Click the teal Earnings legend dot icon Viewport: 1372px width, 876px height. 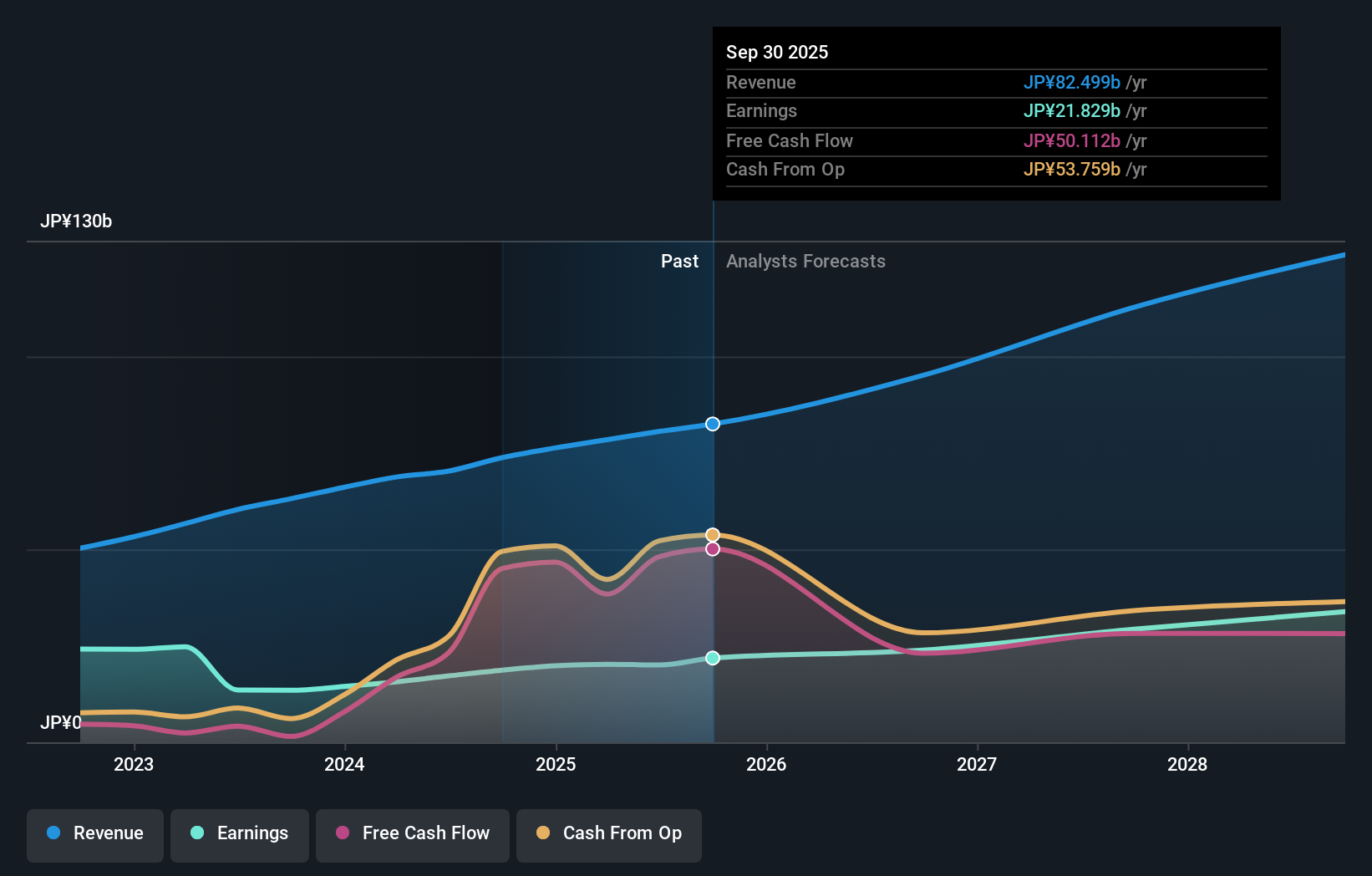pyautogui.click(x=196, y=833)
